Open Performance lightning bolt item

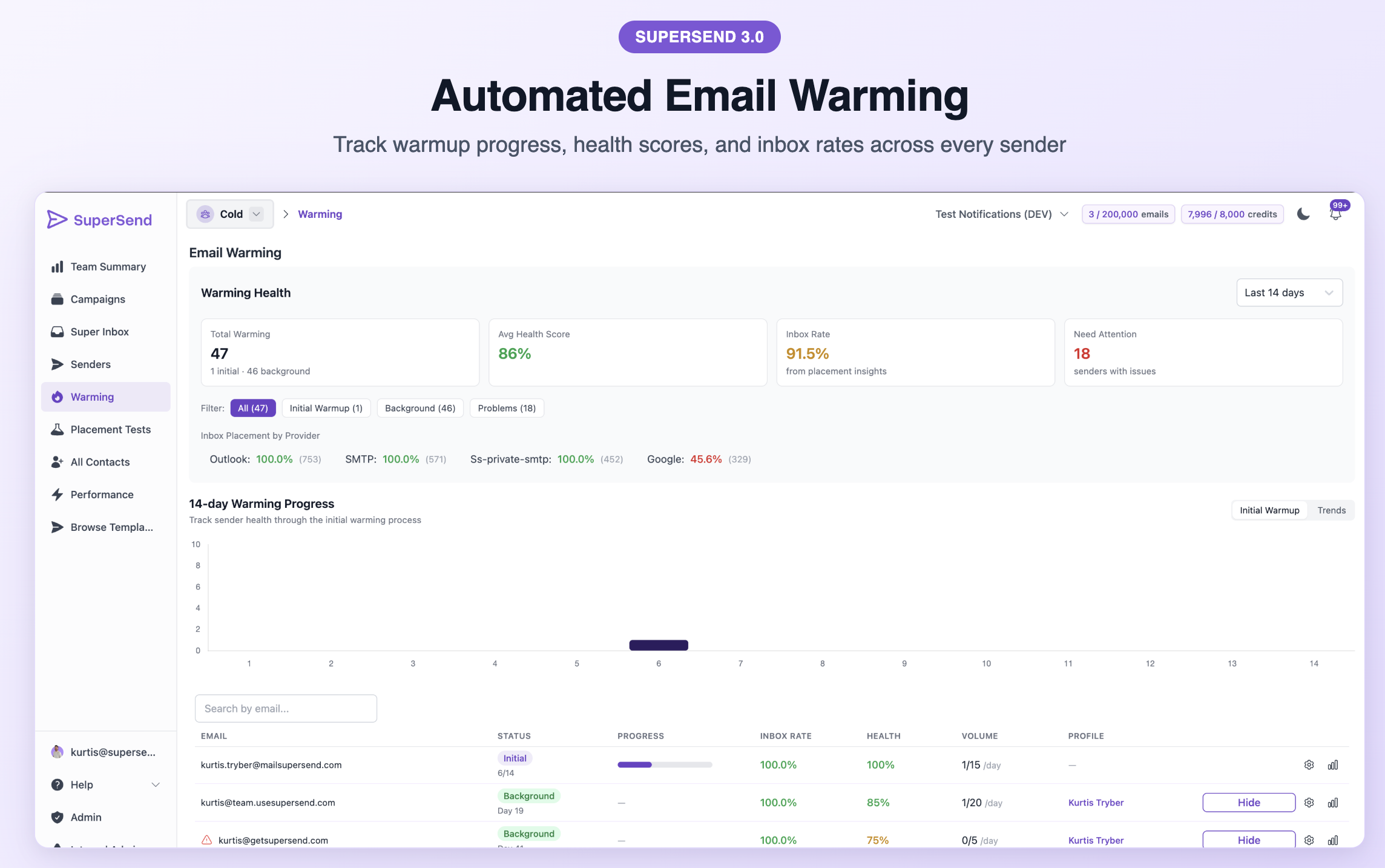point(102,495)
